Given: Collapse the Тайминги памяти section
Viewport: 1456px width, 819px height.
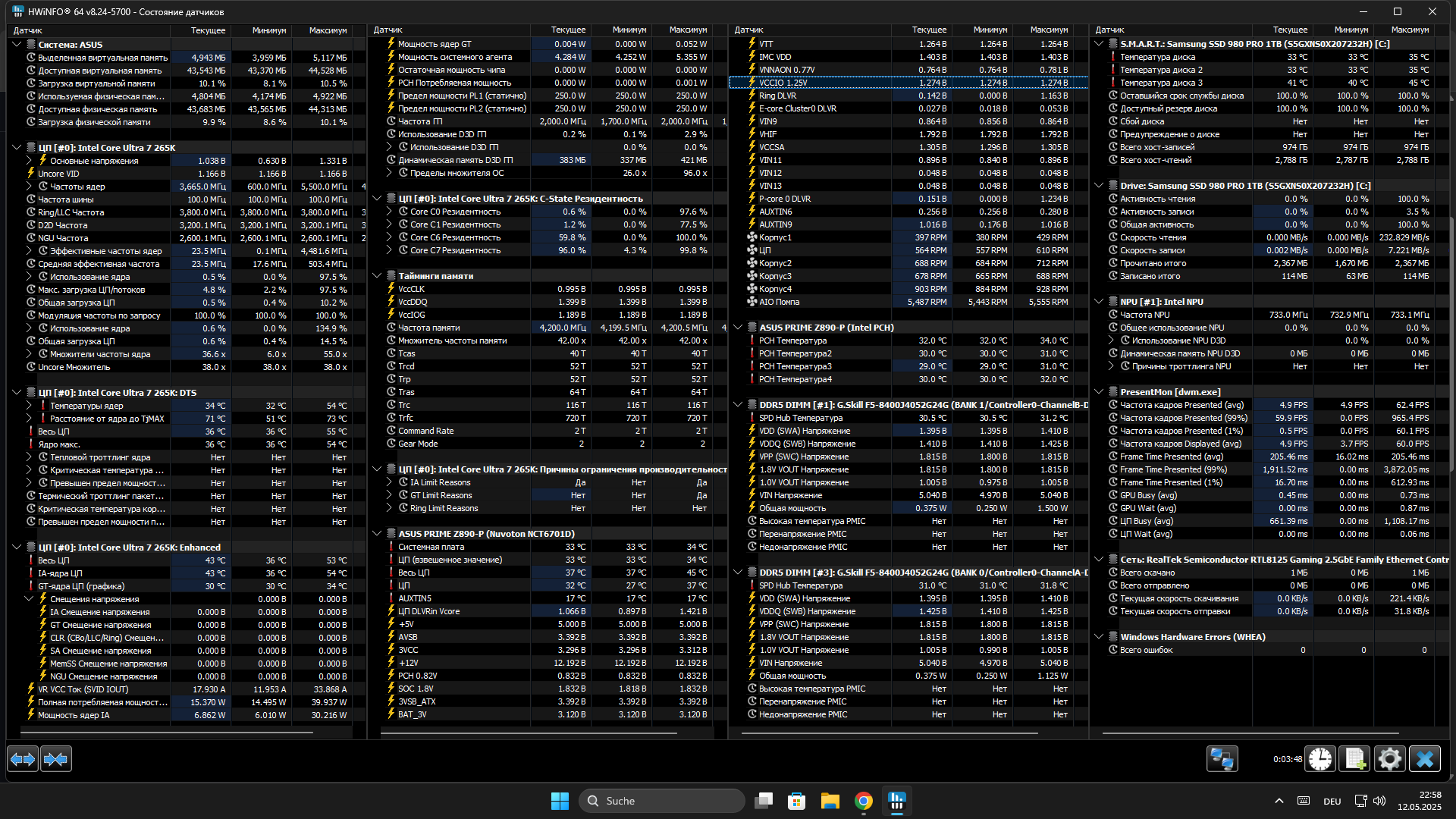Looking at the screenshot, I should point(377,276).
